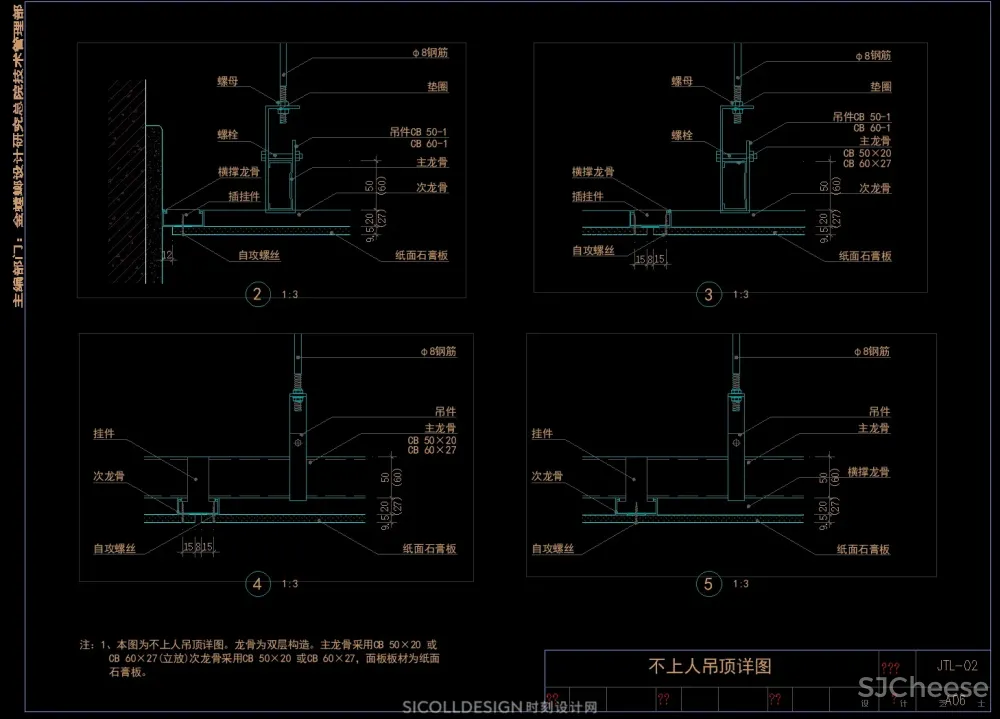Click the circled detail number 2 marker
Viewport: 1000px width, 719px height.
coord(258,294)
